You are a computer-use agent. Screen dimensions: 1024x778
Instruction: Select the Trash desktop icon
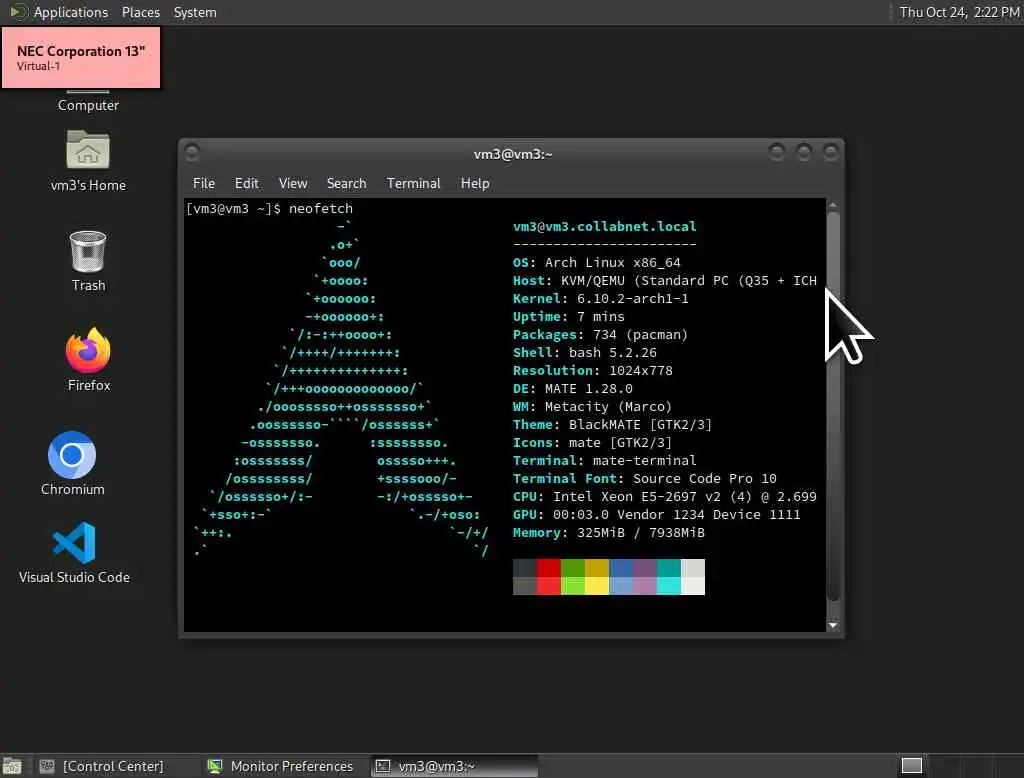(x=88, y=251)
